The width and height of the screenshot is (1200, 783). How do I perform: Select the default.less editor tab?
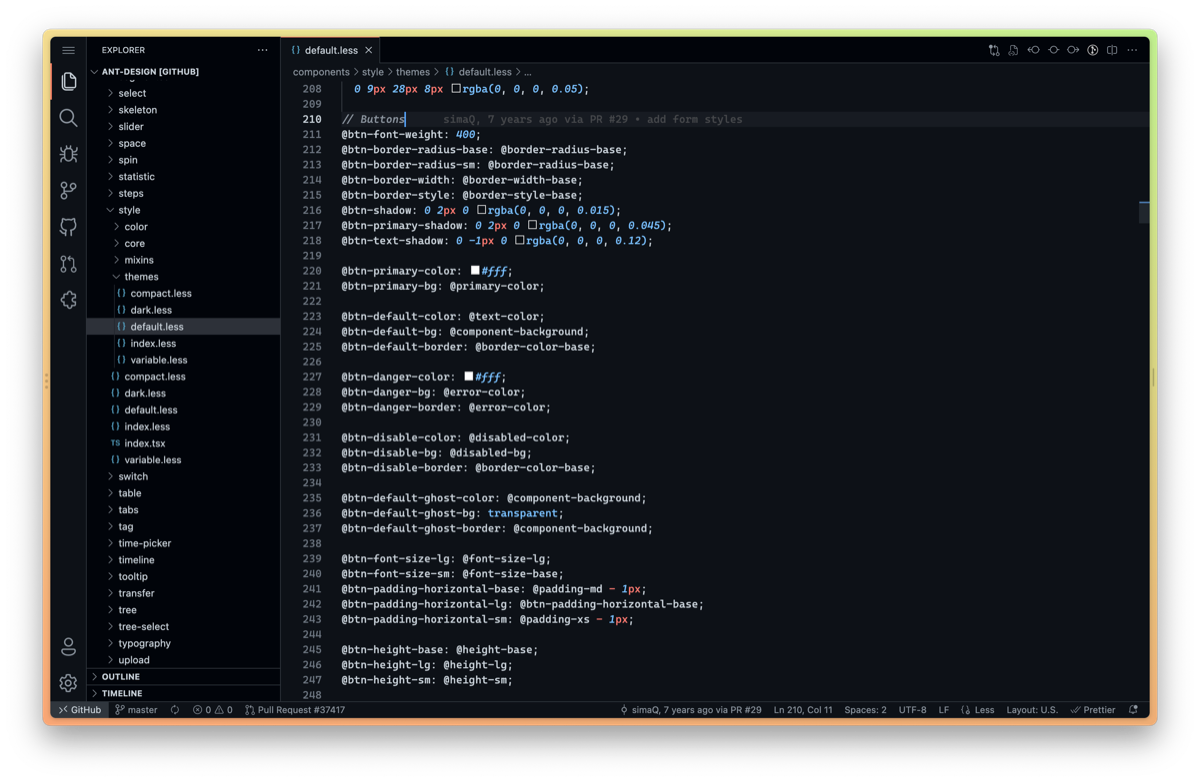[x=332, y=50]
